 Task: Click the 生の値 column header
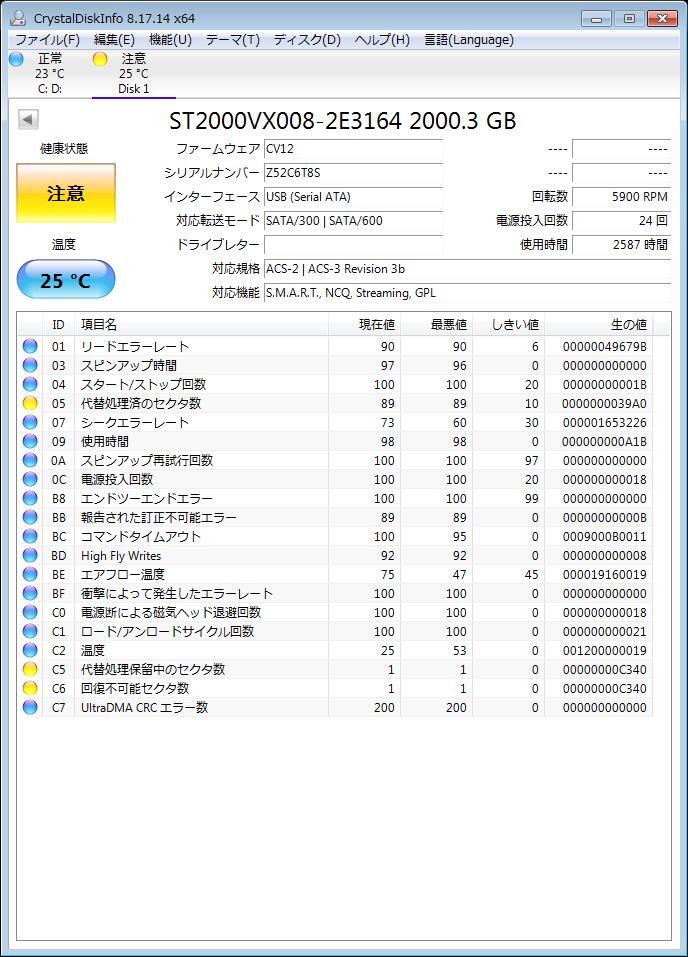coord(599,325)
